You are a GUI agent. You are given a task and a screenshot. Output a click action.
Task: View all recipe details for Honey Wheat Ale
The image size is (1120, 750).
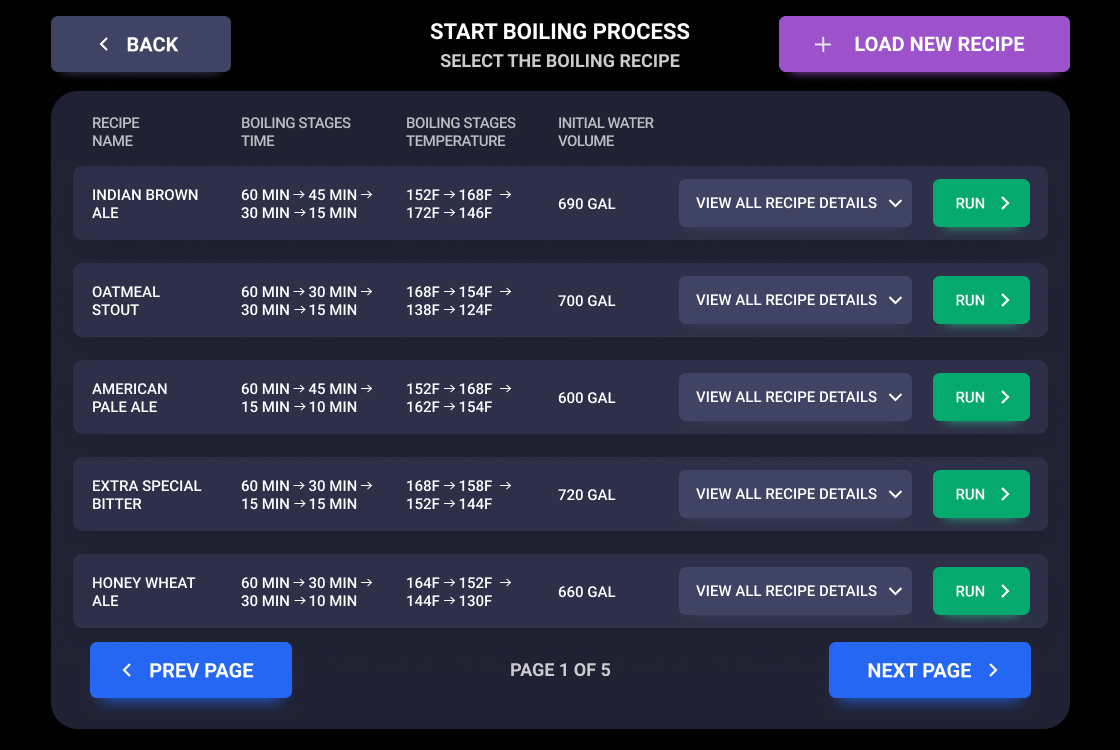[x=795, y=591]
